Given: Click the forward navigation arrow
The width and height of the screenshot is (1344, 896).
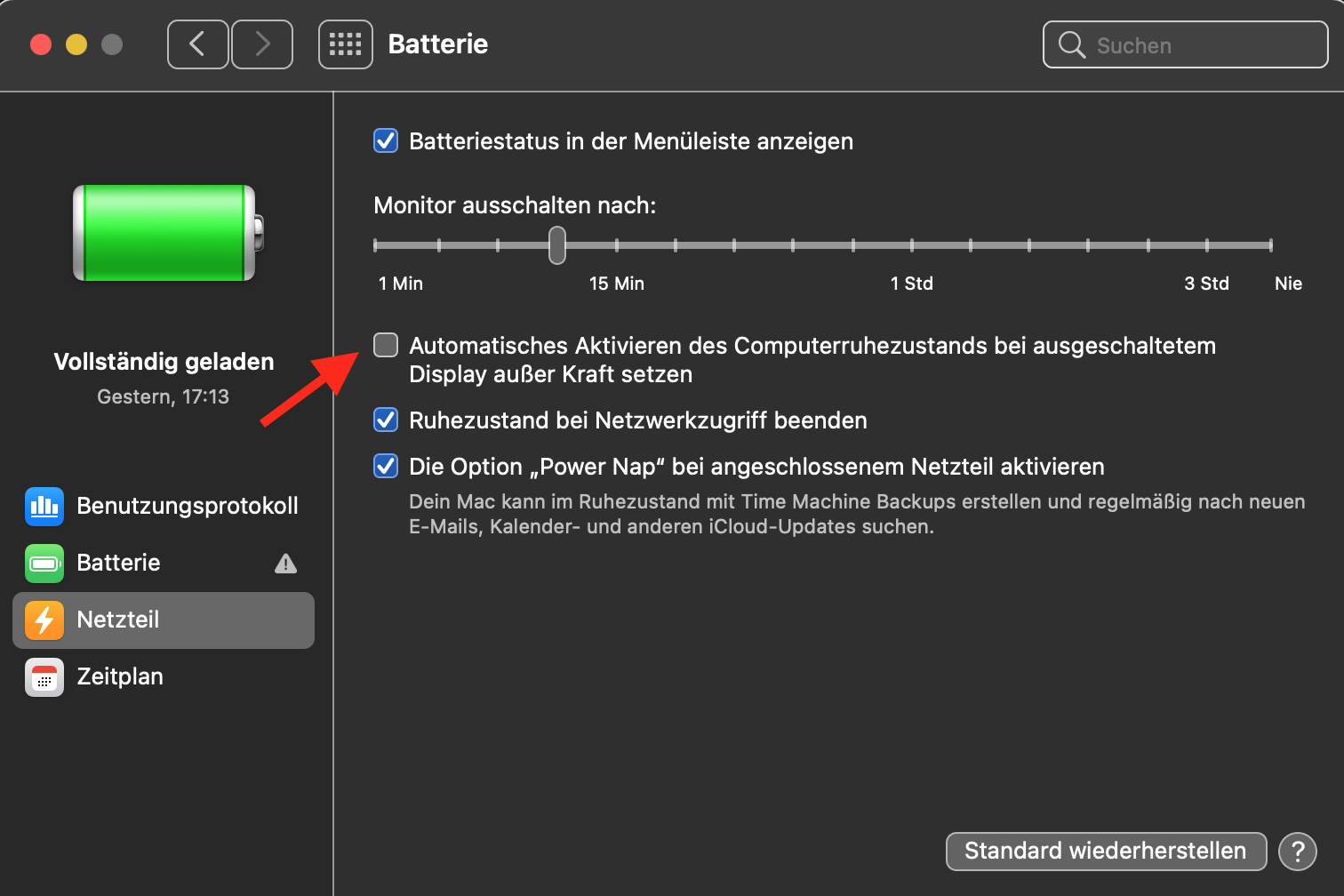Looking at the screenshot, I should point(262,44).
